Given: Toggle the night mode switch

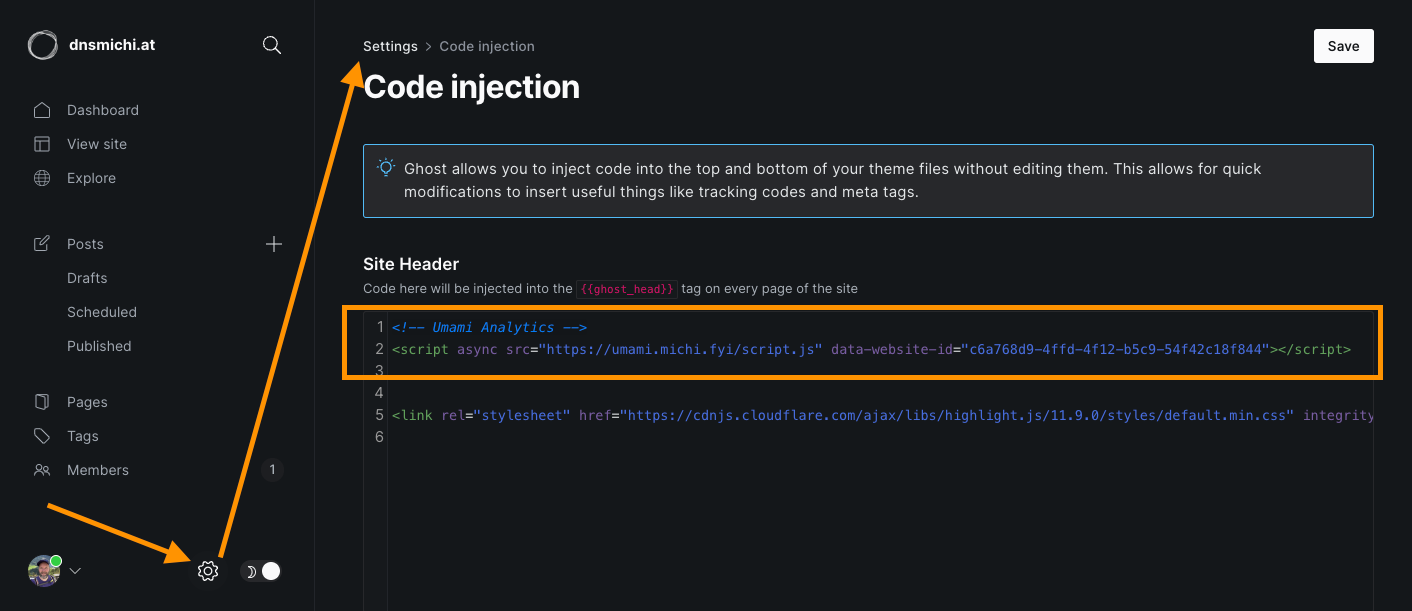Looking at the screenshot, I should pyautogui.click(x=262, y=571).
